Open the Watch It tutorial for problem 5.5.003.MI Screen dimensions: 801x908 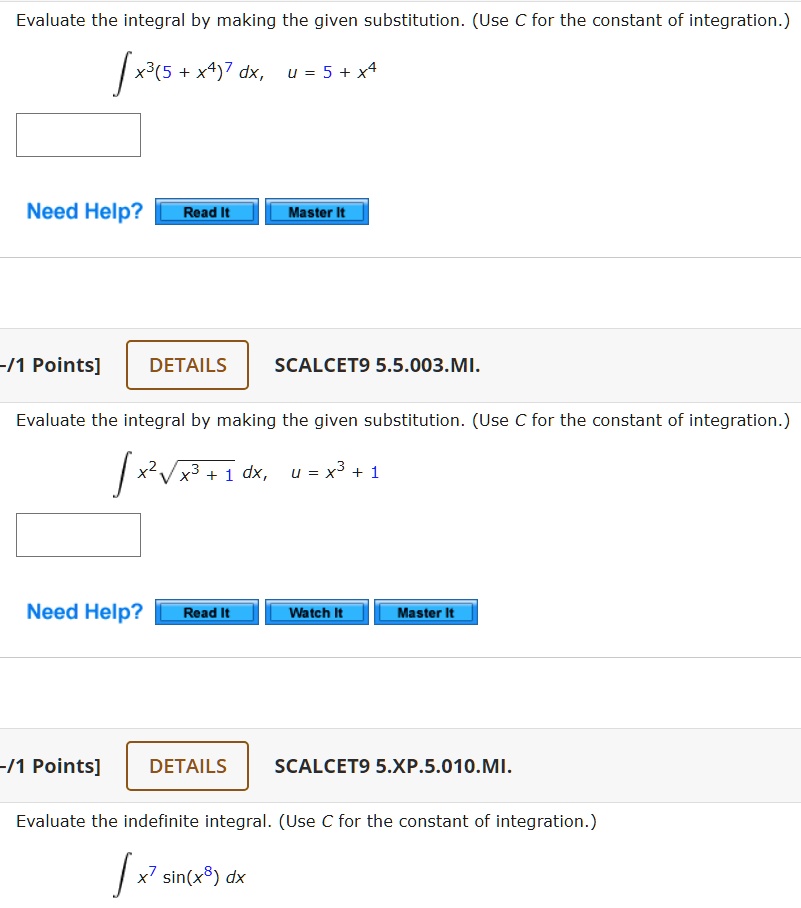click(316, 612)
